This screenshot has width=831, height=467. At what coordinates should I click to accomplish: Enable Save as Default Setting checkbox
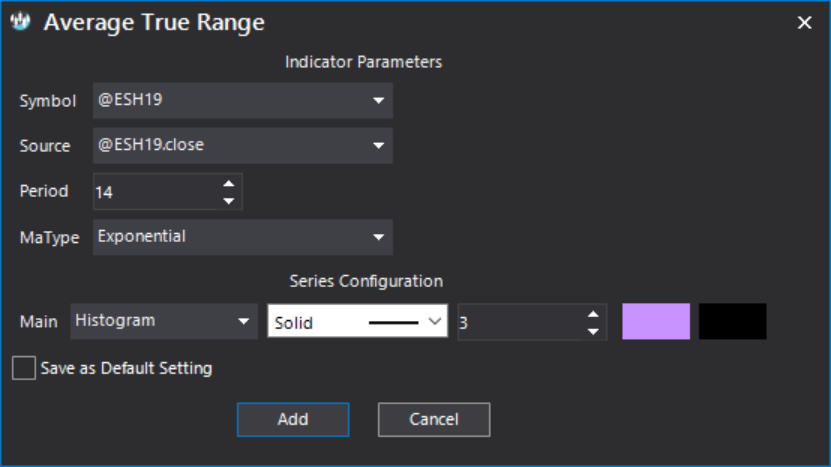(x=24, y=368)
